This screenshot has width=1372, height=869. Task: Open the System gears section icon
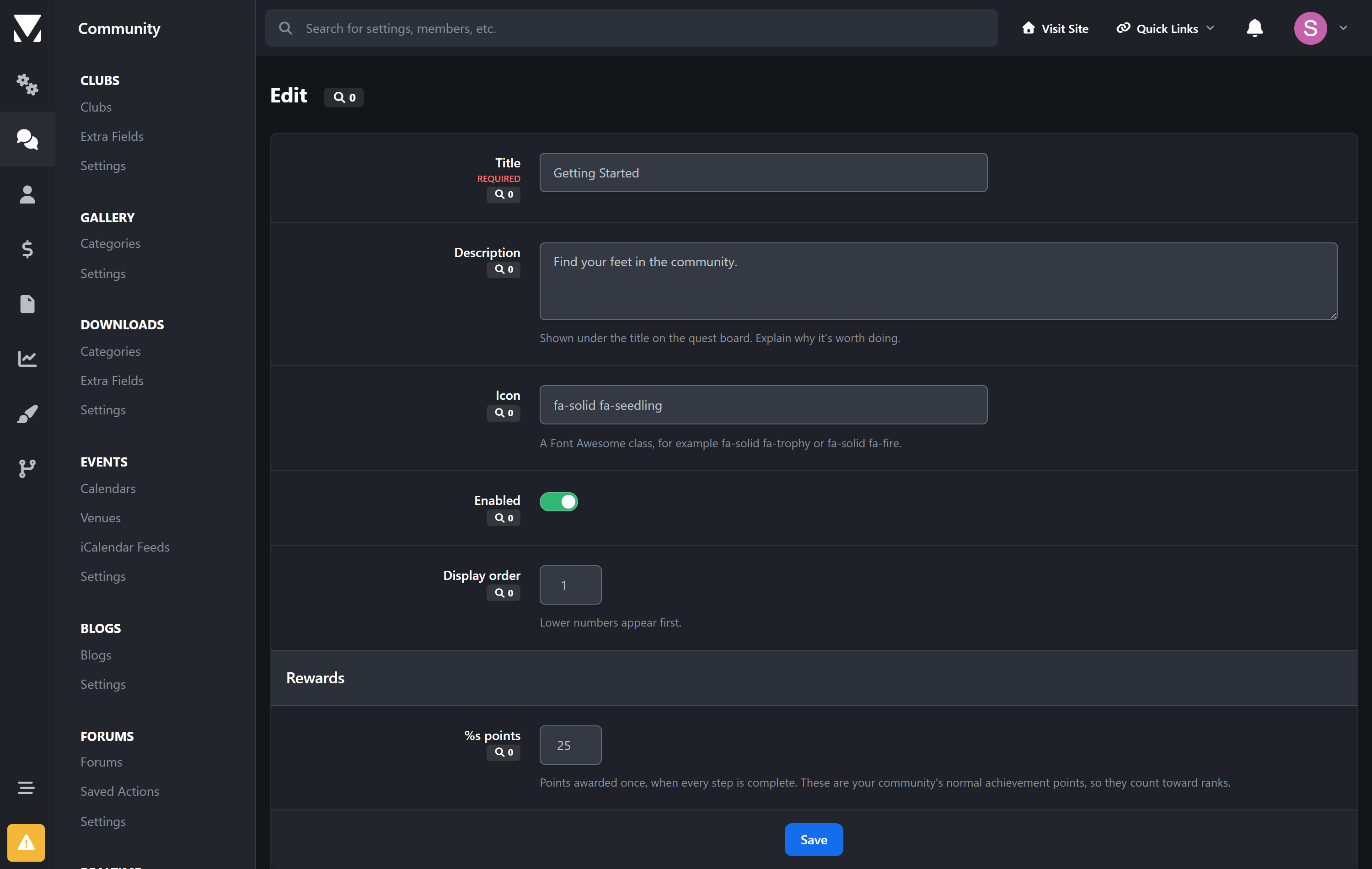pos(27,84)
